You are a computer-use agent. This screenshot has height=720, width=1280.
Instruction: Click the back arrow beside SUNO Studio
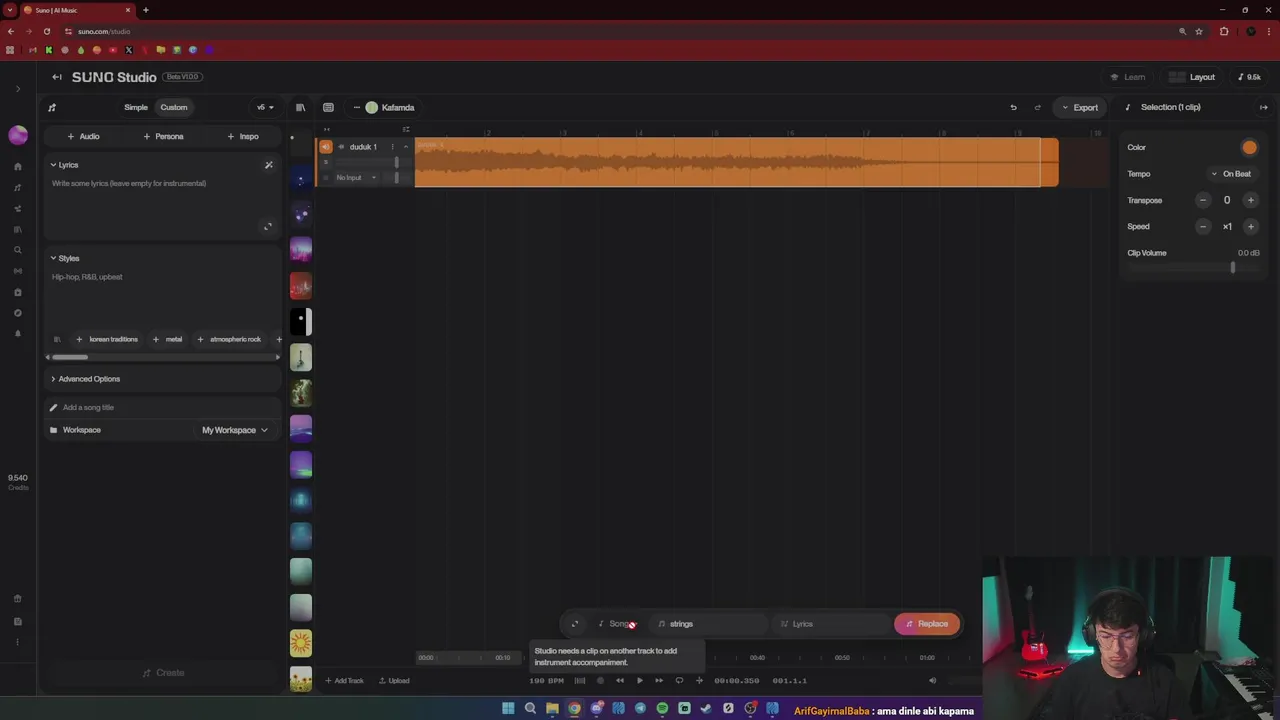pos(57,77)
